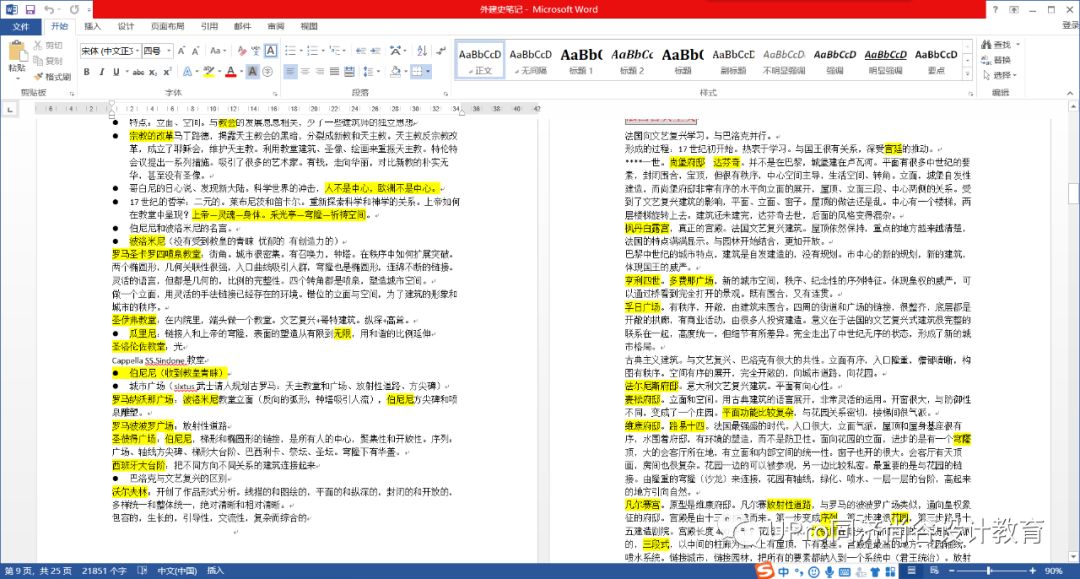Click the Line Spacing icon
The height and width of the screenshot is (579, 1080).
point(368,72)
